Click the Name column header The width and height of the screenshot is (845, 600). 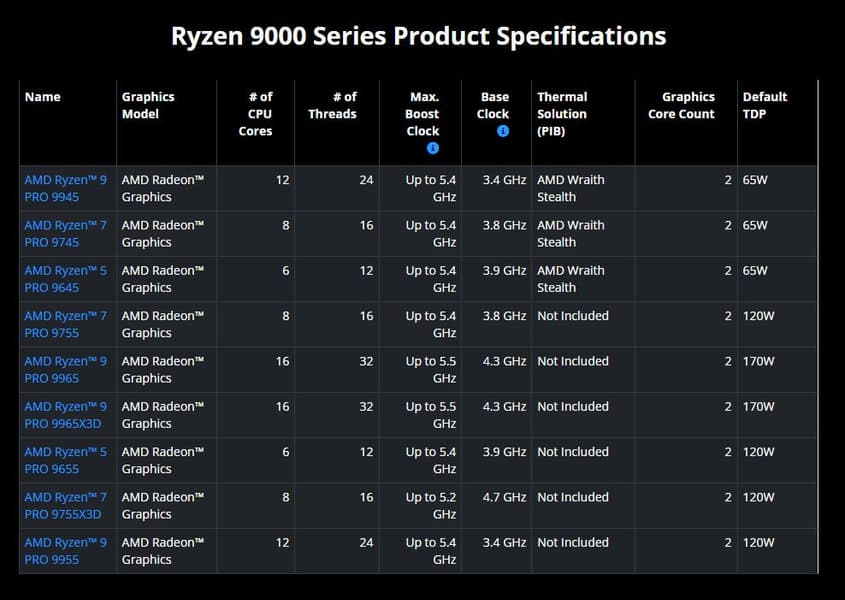(x=43, y=97)
